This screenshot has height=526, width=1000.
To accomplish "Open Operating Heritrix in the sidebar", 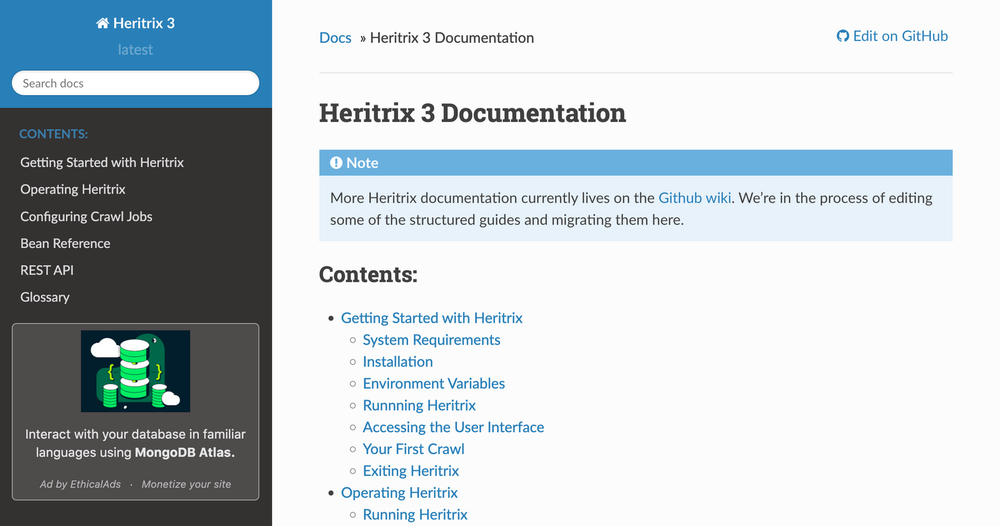I will click(x=73, y=189).
